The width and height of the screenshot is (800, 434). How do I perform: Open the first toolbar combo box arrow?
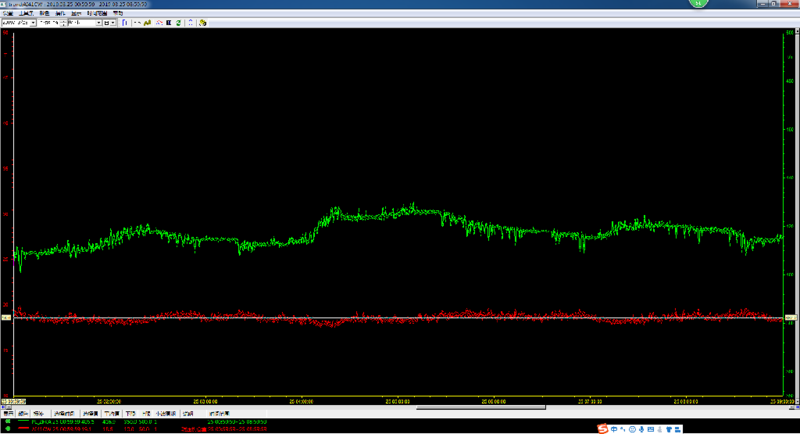(33, 22)
